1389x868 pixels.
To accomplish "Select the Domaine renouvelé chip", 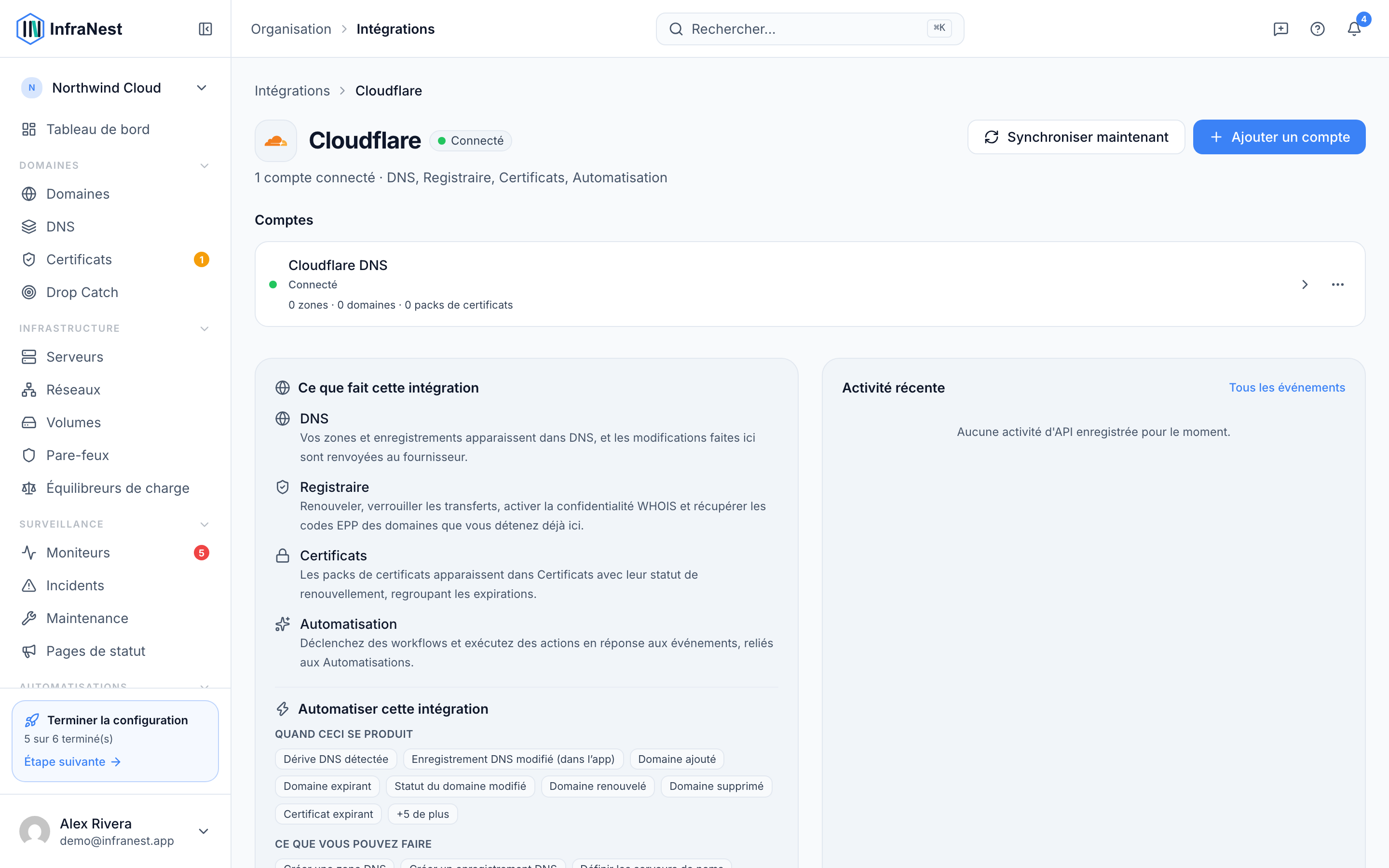I will point(598,786).
